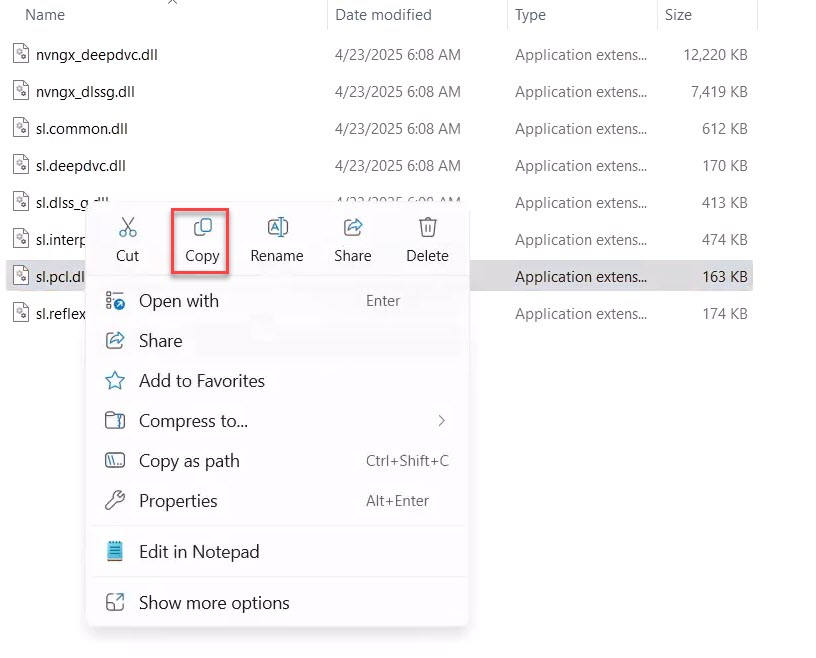Select Copy as path menu entry
Screen dimensions: 816x658
189,461
